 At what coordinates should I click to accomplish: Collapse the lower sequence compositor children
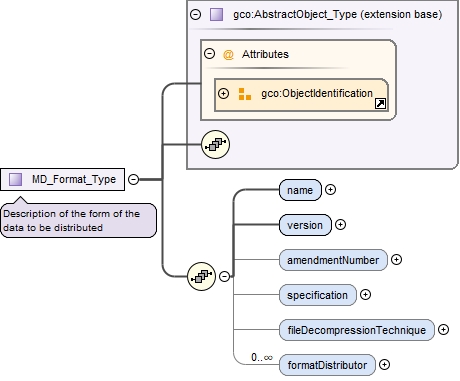coord(225,276)
